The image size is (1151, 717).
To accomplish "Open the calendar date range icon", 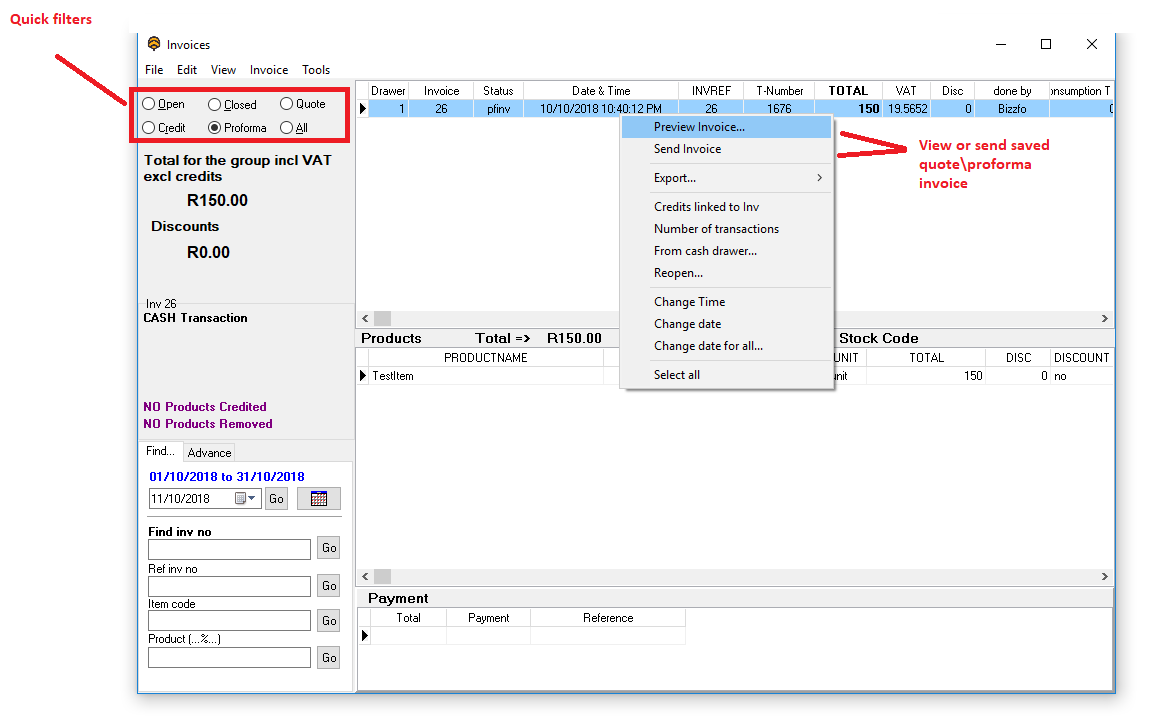I will coord(318,498).
